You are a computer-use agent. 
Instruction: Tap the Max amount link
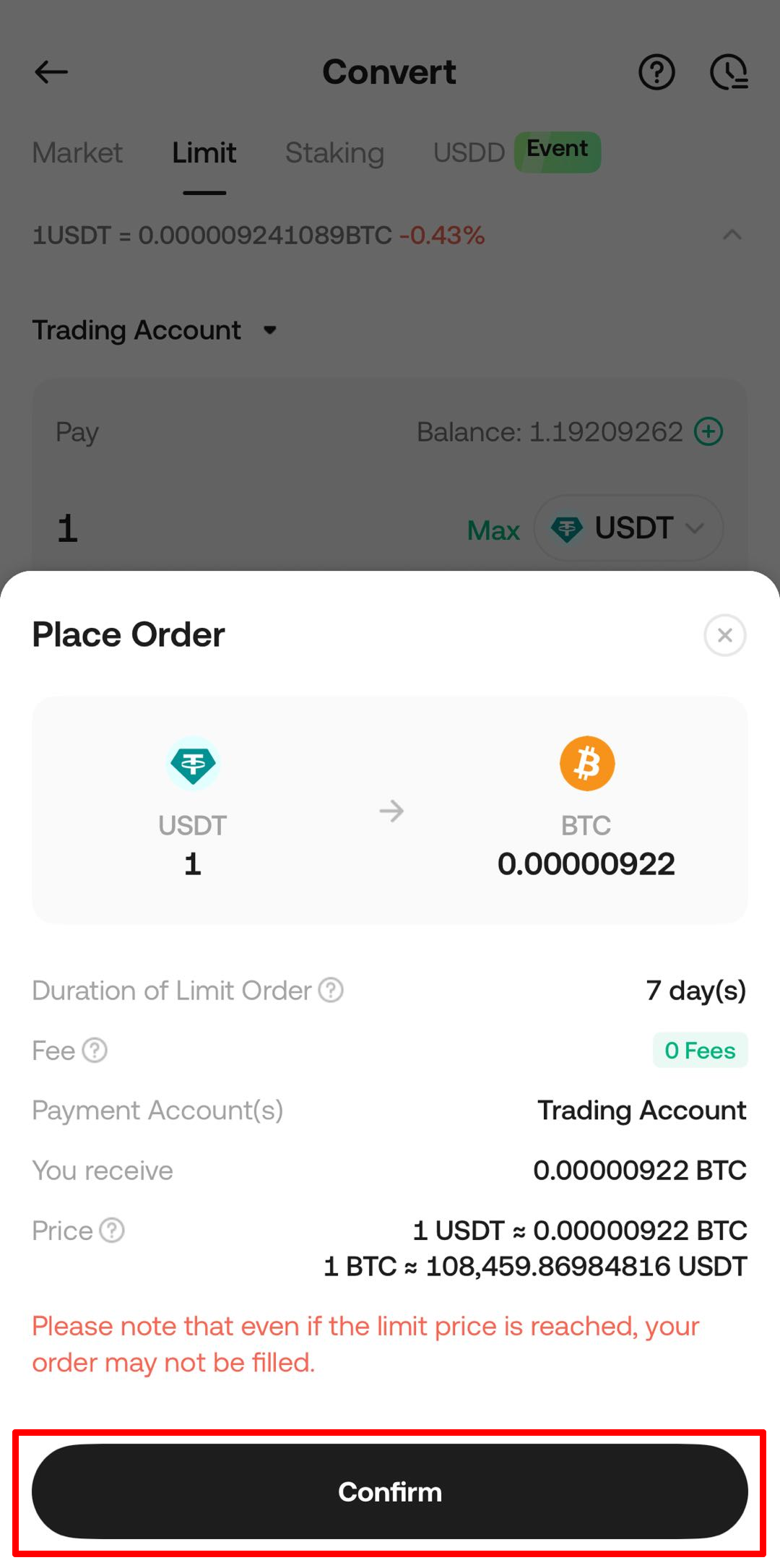click(x=493, y=530)
